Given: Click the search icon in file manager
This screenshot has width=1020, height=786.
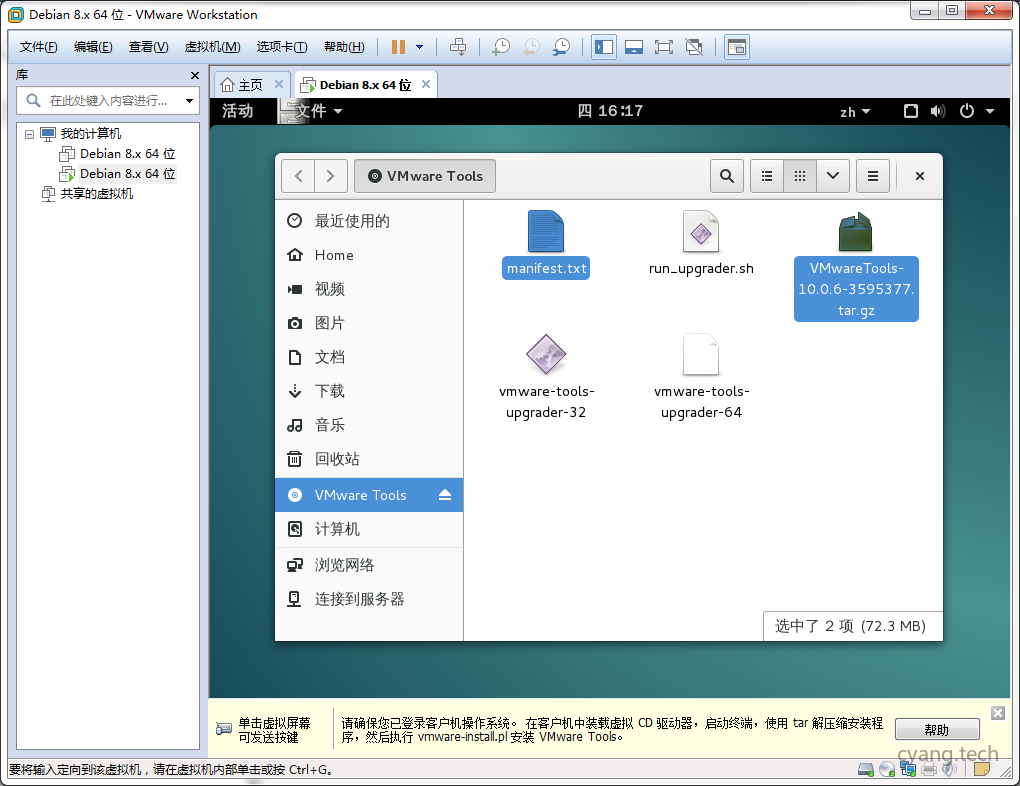Looking at the screenshot, I should [727, 176].
